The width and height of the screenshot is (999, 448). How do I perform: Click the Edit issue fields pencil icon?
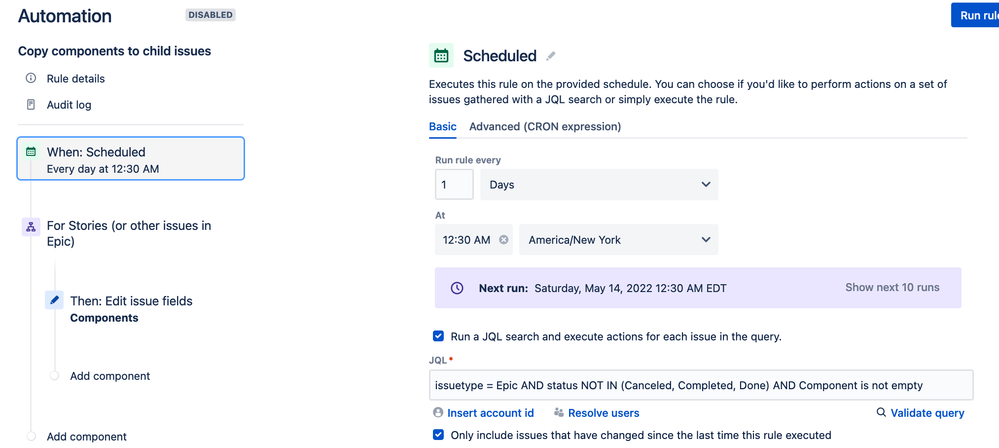pyautogui.click(x=54, y=301)
